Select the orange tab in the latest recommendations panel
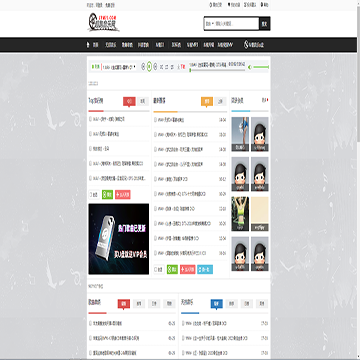This screenshot has width=360, height=360. 207,101
